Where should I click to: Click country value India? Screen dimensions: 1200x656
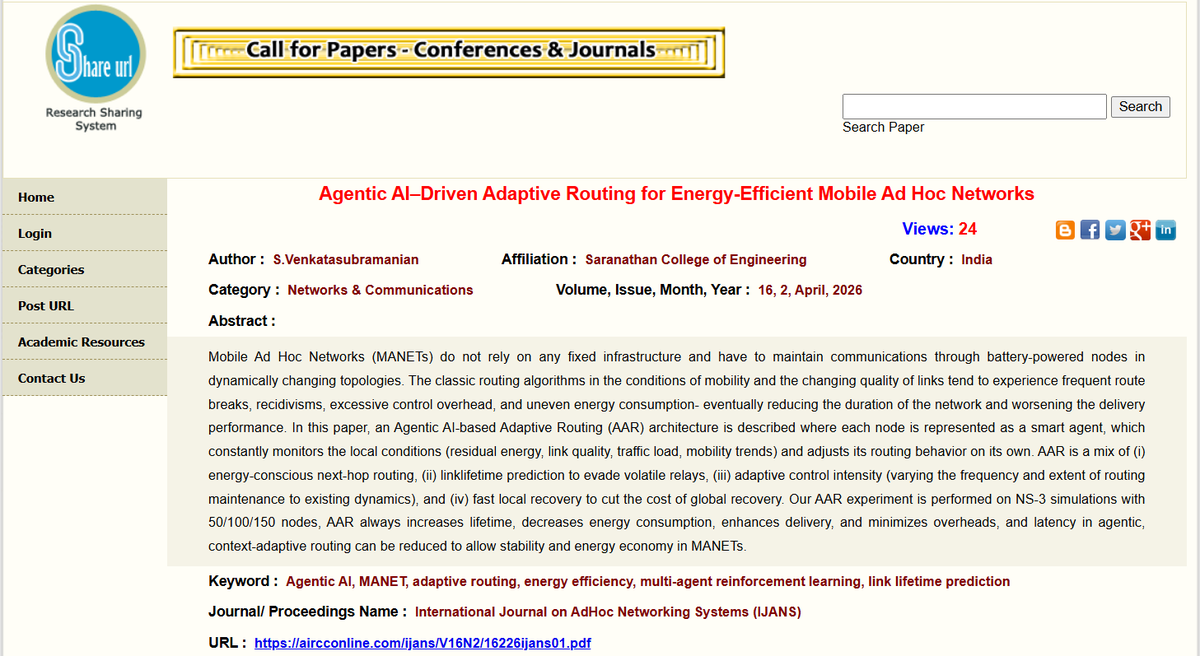(977, 259)
